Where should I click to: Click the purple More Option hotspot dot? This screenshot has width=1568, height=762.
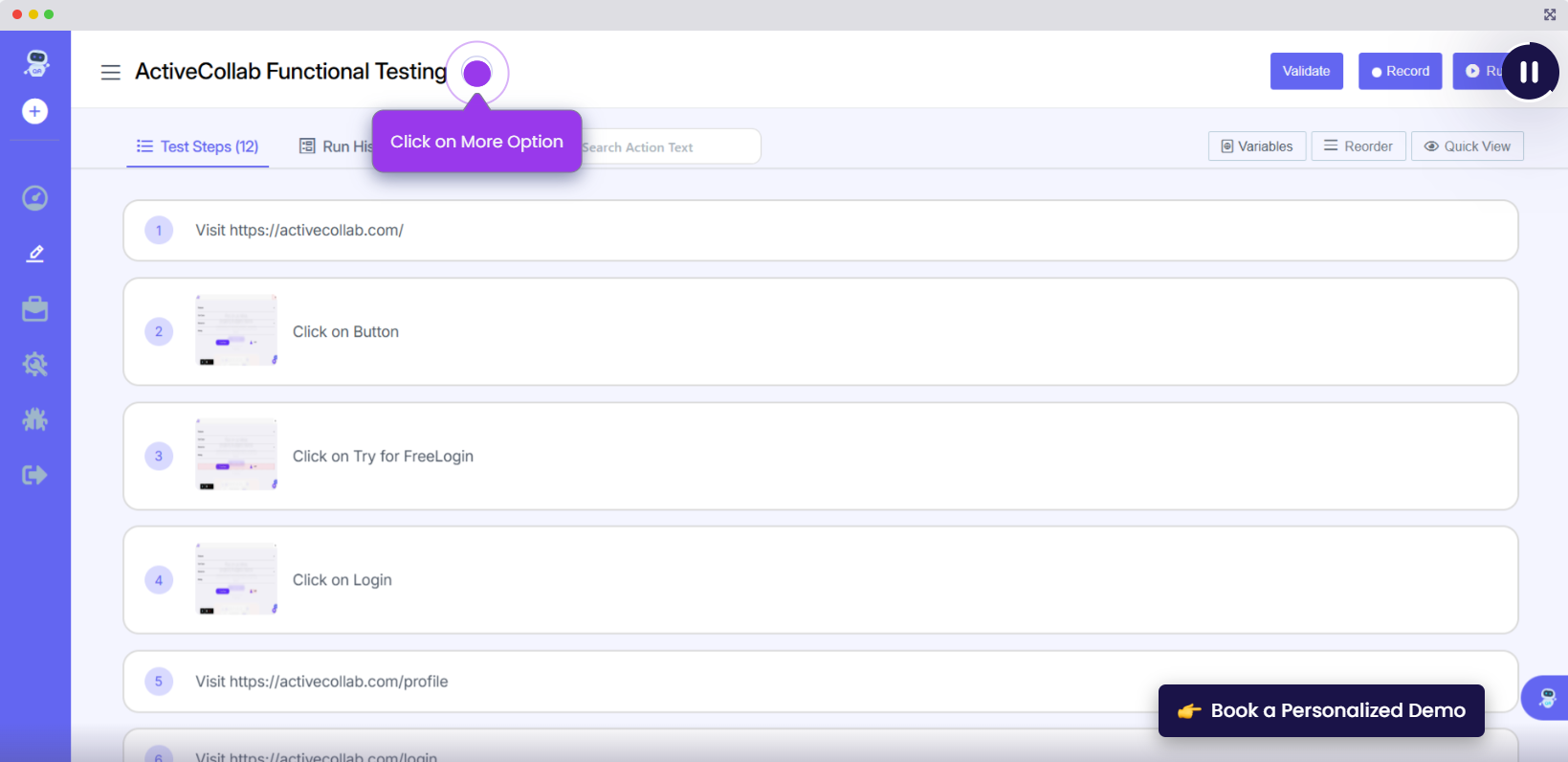(476, 73)
